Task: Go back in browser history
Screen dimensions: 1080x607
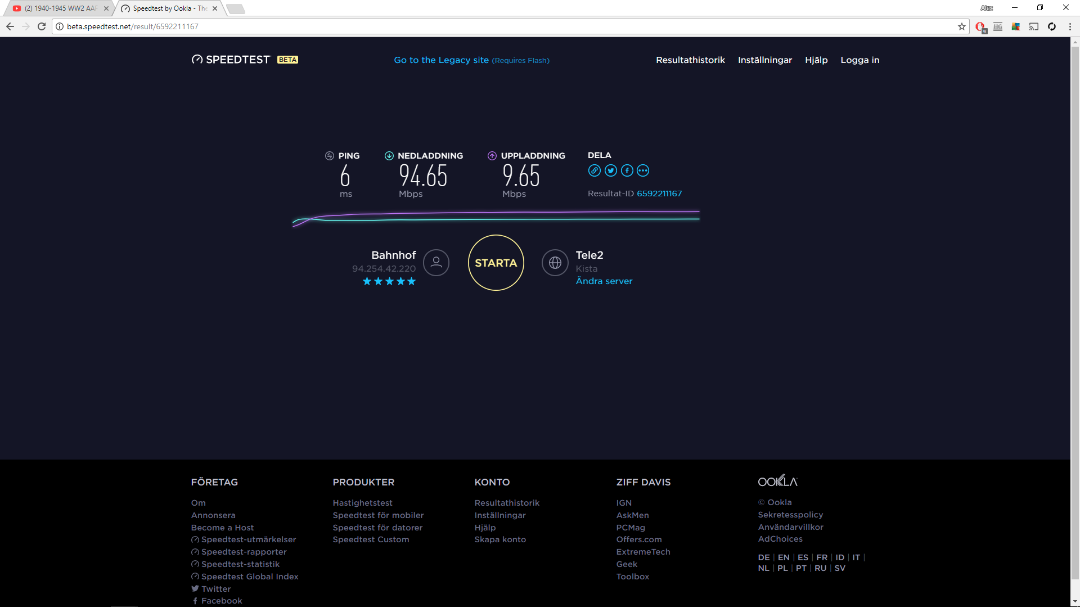Action: tap(10, 26)
